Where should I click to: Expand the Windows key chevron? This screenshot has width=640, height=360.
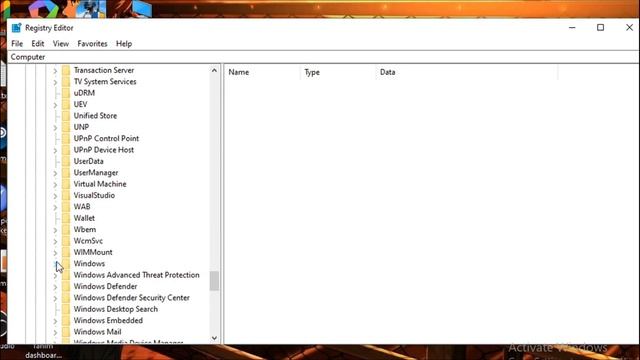tap(55, 264)
